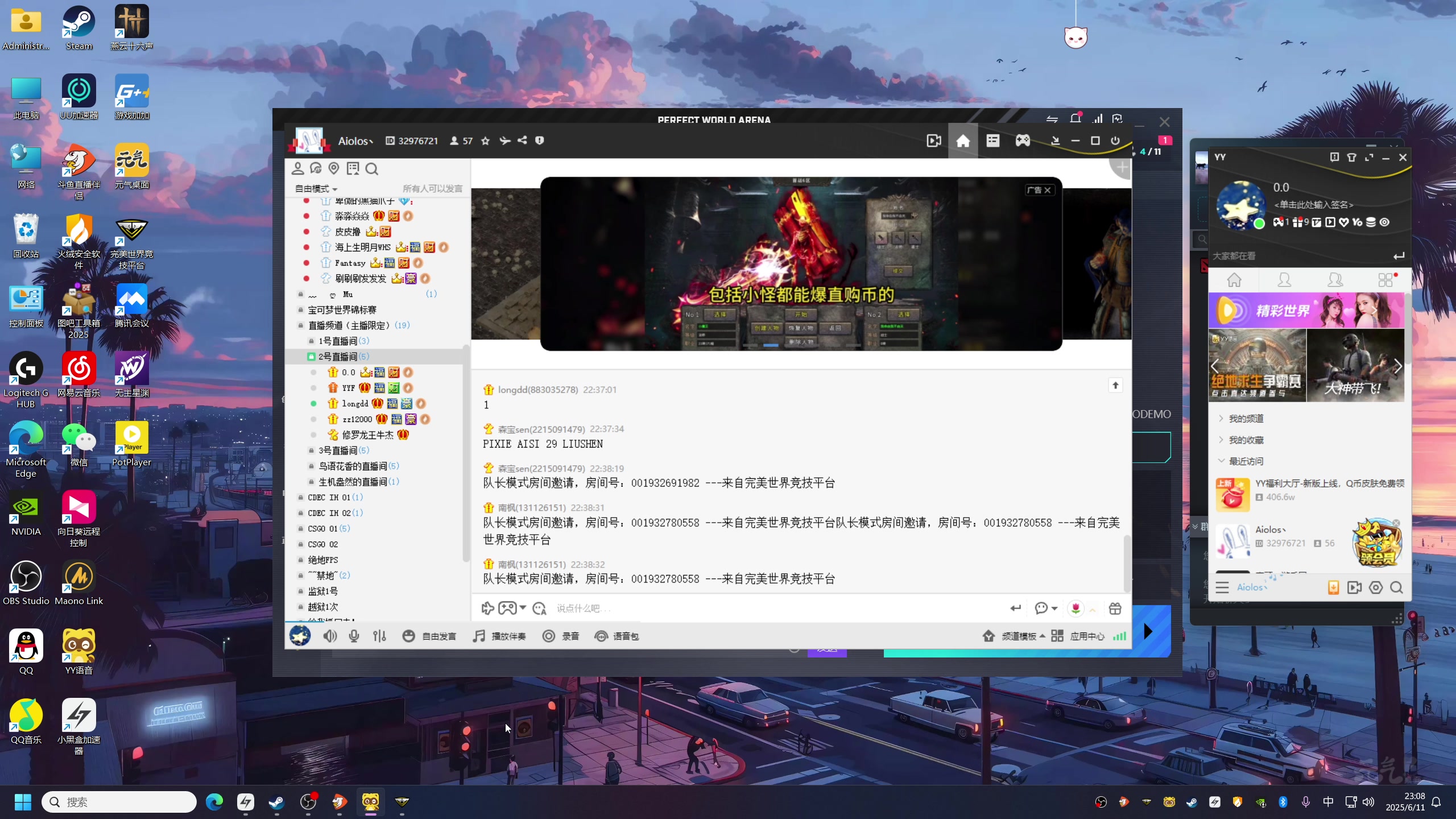Click signature field 单击此处输入签名

coord(1313,205)
